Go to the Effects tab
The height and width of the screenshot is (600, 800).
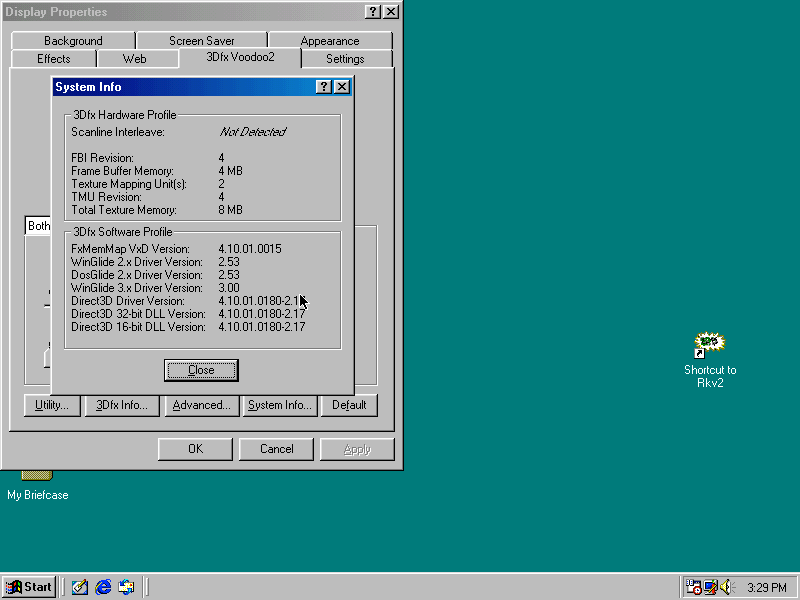coord(54,59)
